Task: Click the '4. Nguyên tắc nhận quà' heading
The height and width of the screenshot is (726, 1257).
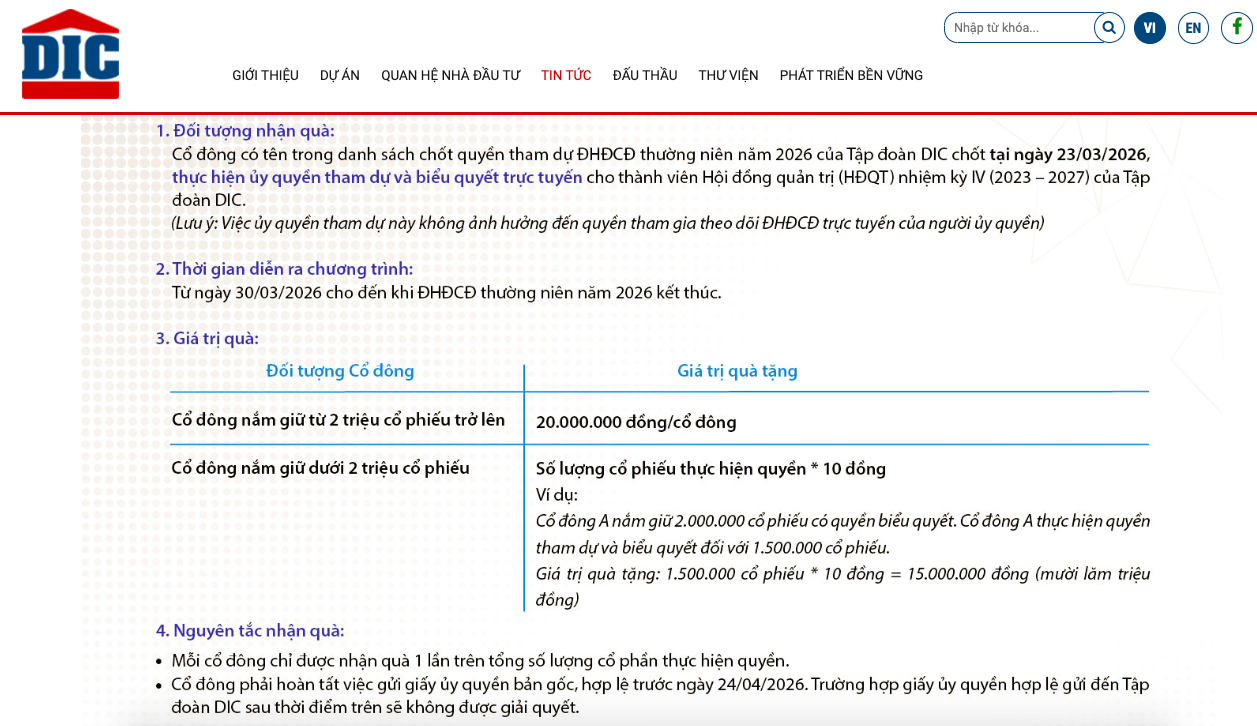Action: 250,630
